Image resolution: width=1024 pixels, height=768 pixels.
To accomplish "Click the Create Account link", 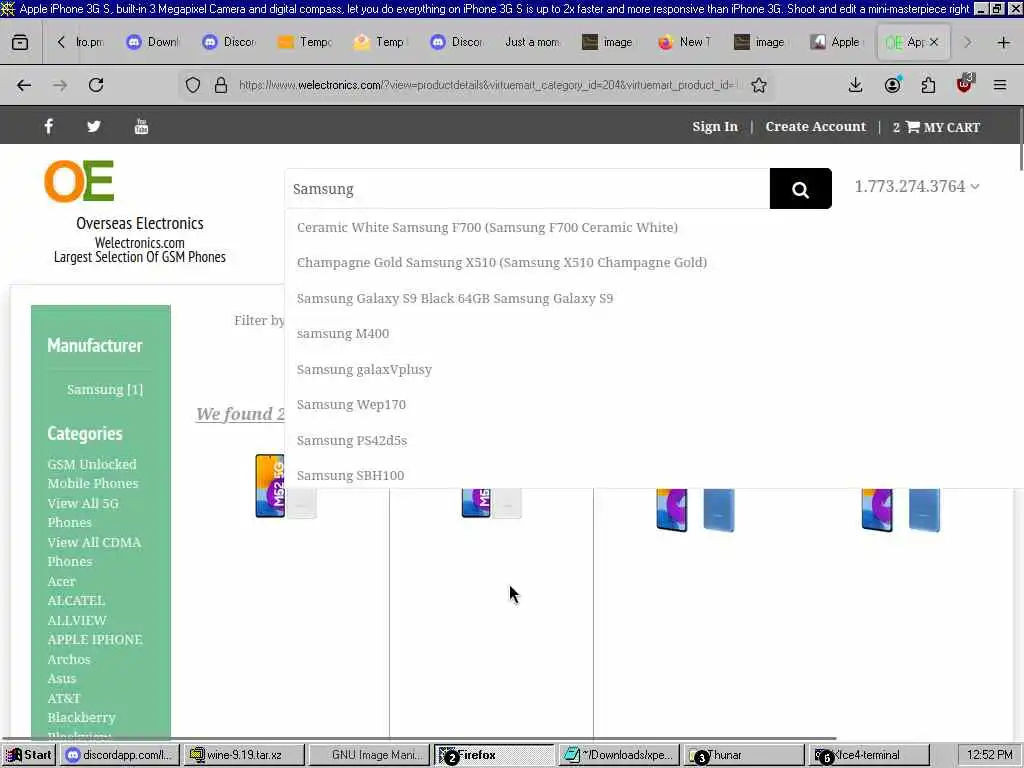I will pyautogui.click(x=816, y=127).
